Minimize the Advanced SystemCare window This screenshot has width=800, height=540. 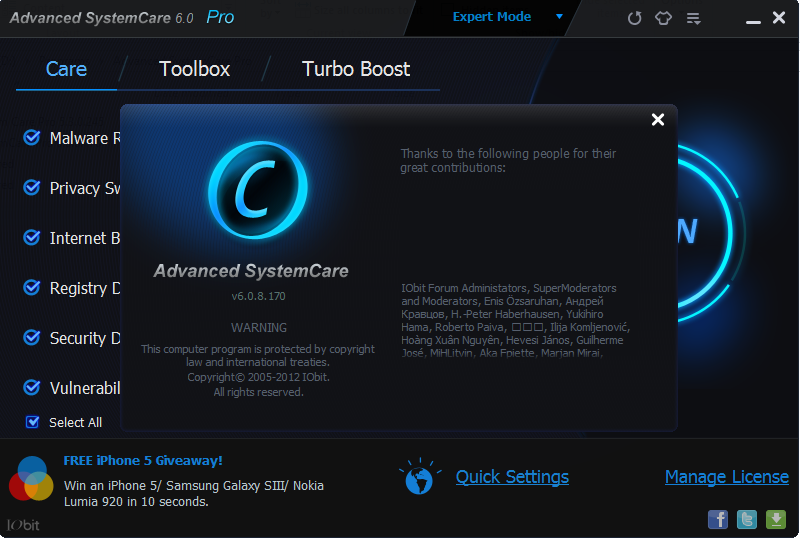pyautogui.click(x=753, y=21)
